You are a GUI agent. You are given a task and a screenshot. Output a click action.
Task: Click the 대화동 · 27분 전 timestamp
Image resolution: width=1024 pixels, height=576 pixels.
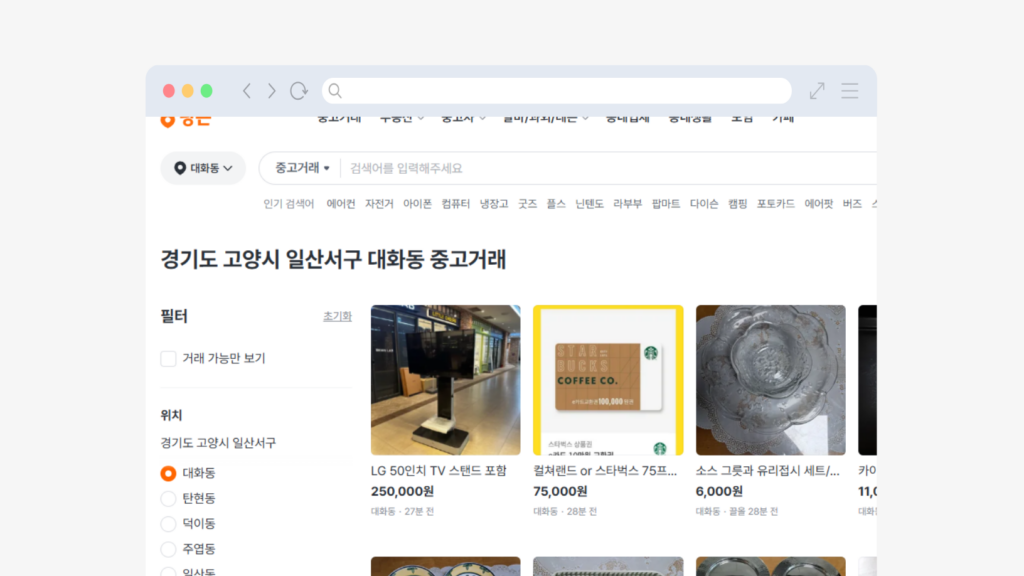click(402, 511)
